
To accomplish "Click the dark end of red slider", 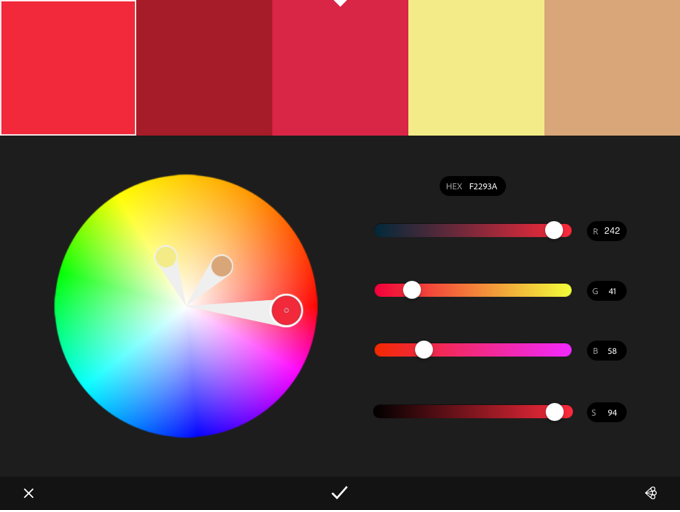I will pos(384,230).
